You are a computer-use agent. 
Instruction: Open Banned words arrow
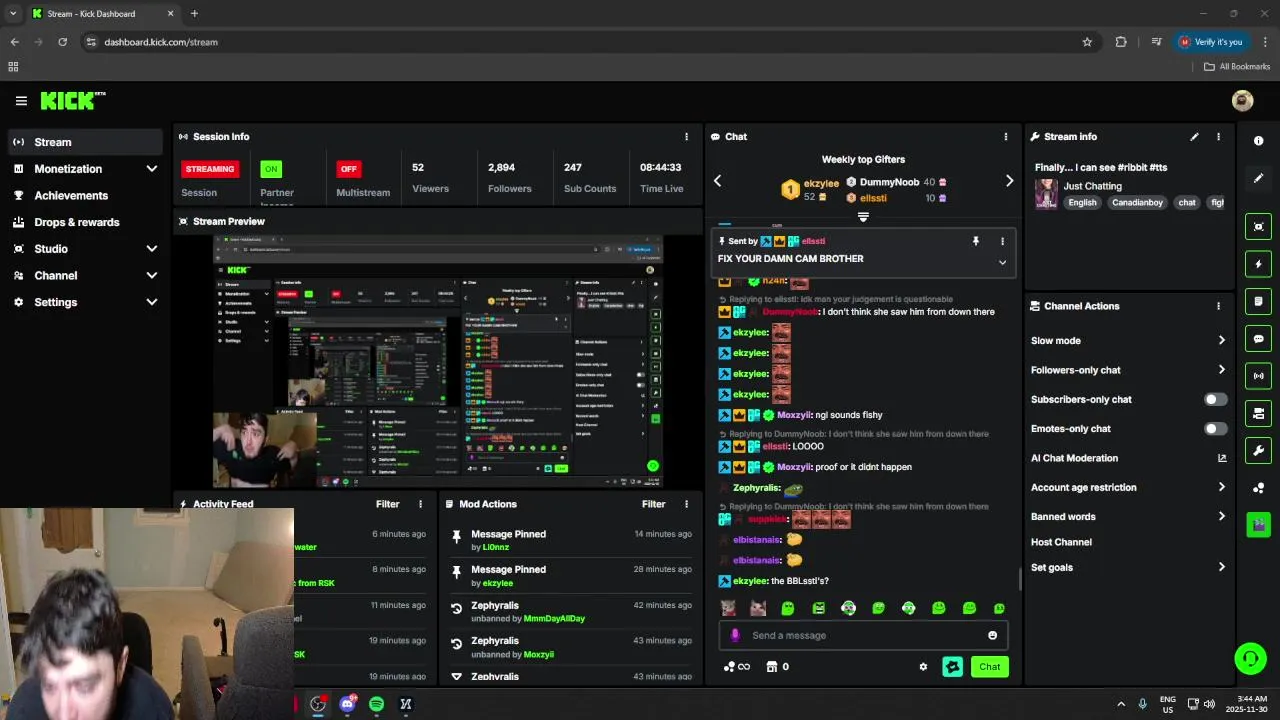(1221, 517)
